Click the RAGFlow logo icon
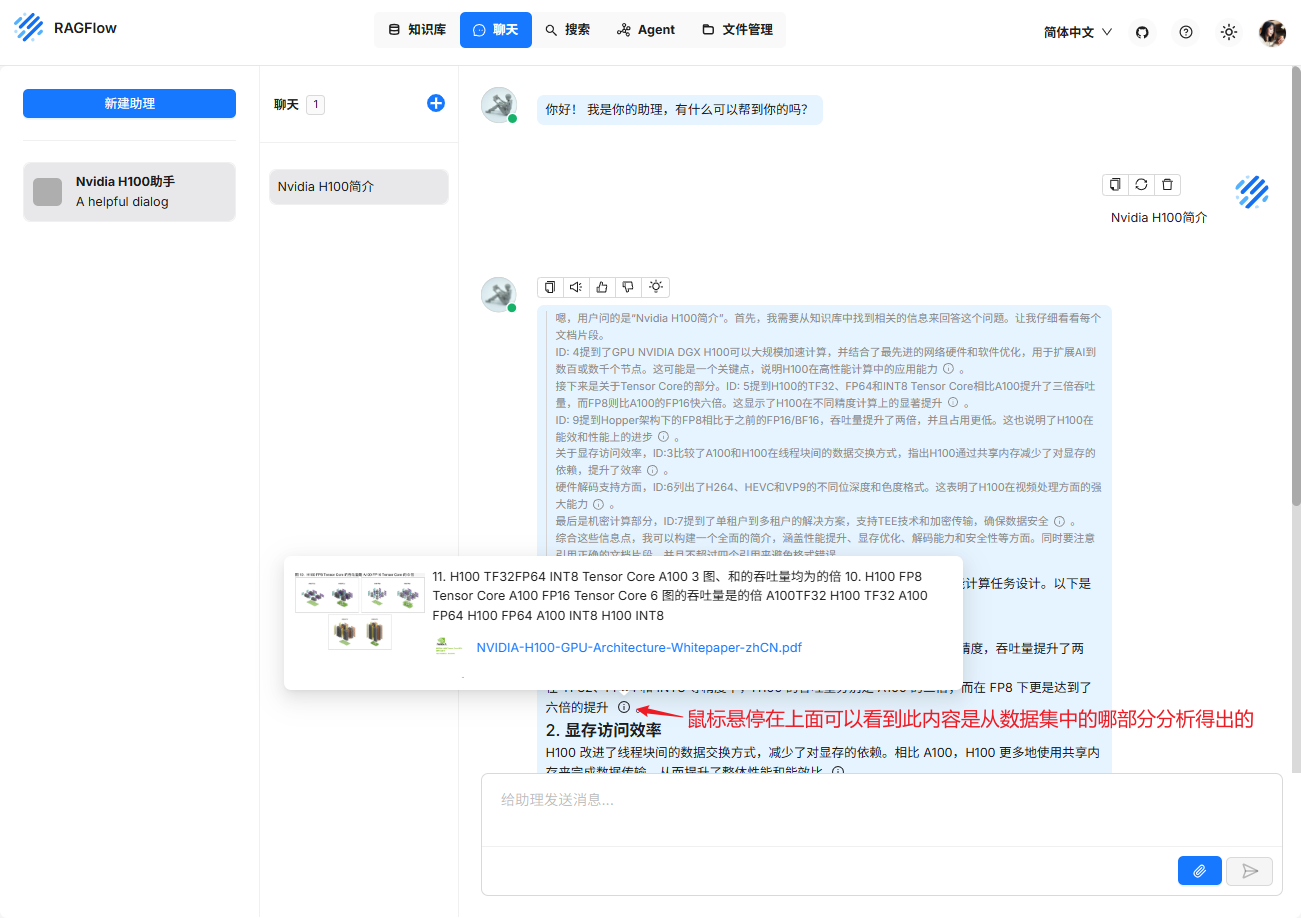1301x918 pixels. 29,27
